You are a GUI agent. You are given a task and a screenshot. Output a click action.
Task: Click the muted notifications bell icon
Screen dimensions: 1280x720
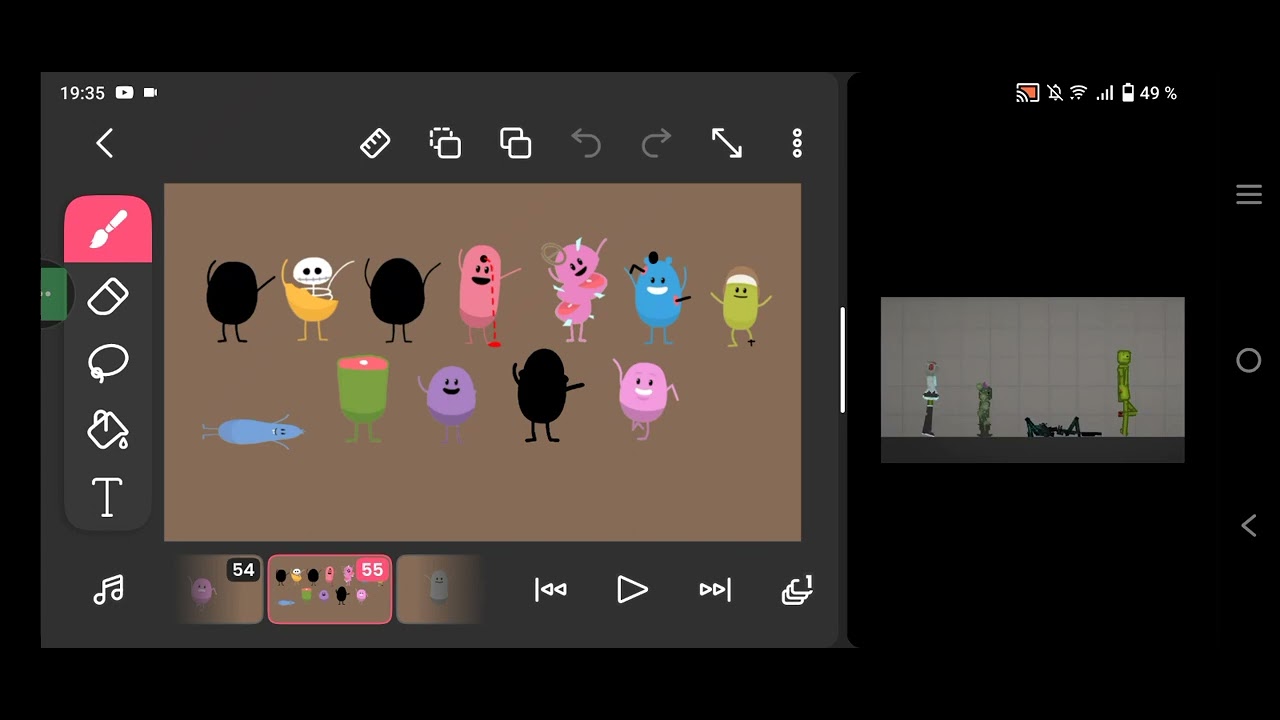1055,93
